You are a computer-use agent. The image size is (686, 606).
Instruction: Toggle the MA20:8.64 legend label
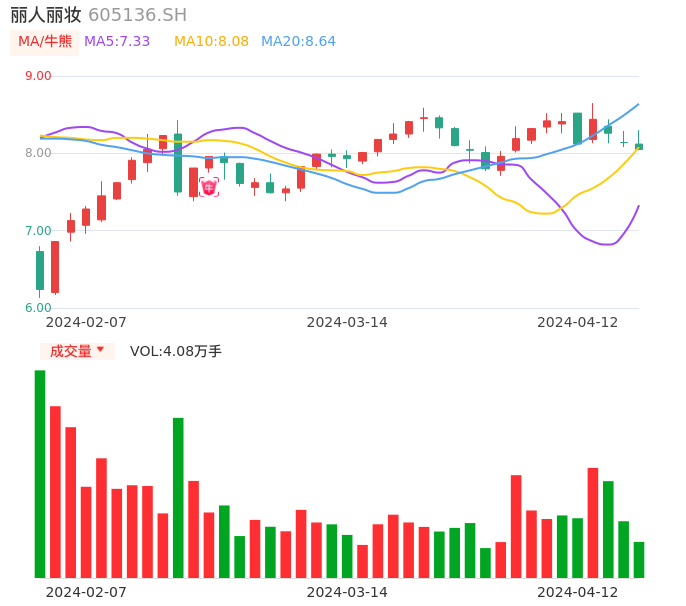[x=298, y=42]
